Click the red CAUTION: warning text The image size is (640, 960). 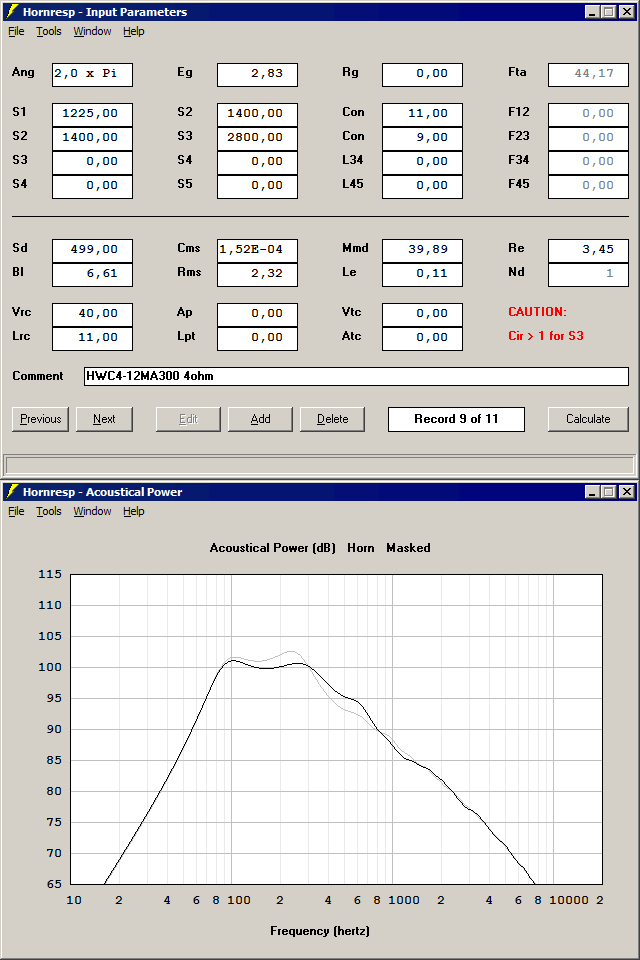coord(537,312)
